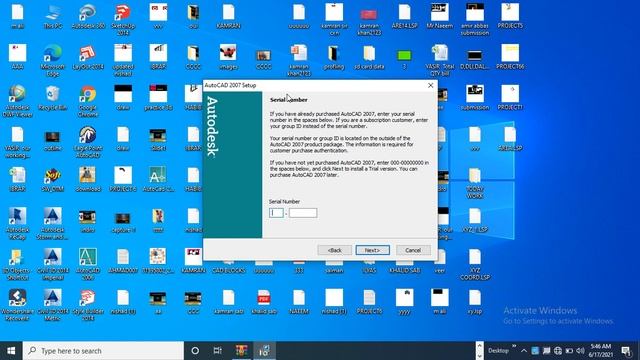The image size is (640, 360).
Task: Click the Next button in AutoCAD setup
Action: (372, 250)
